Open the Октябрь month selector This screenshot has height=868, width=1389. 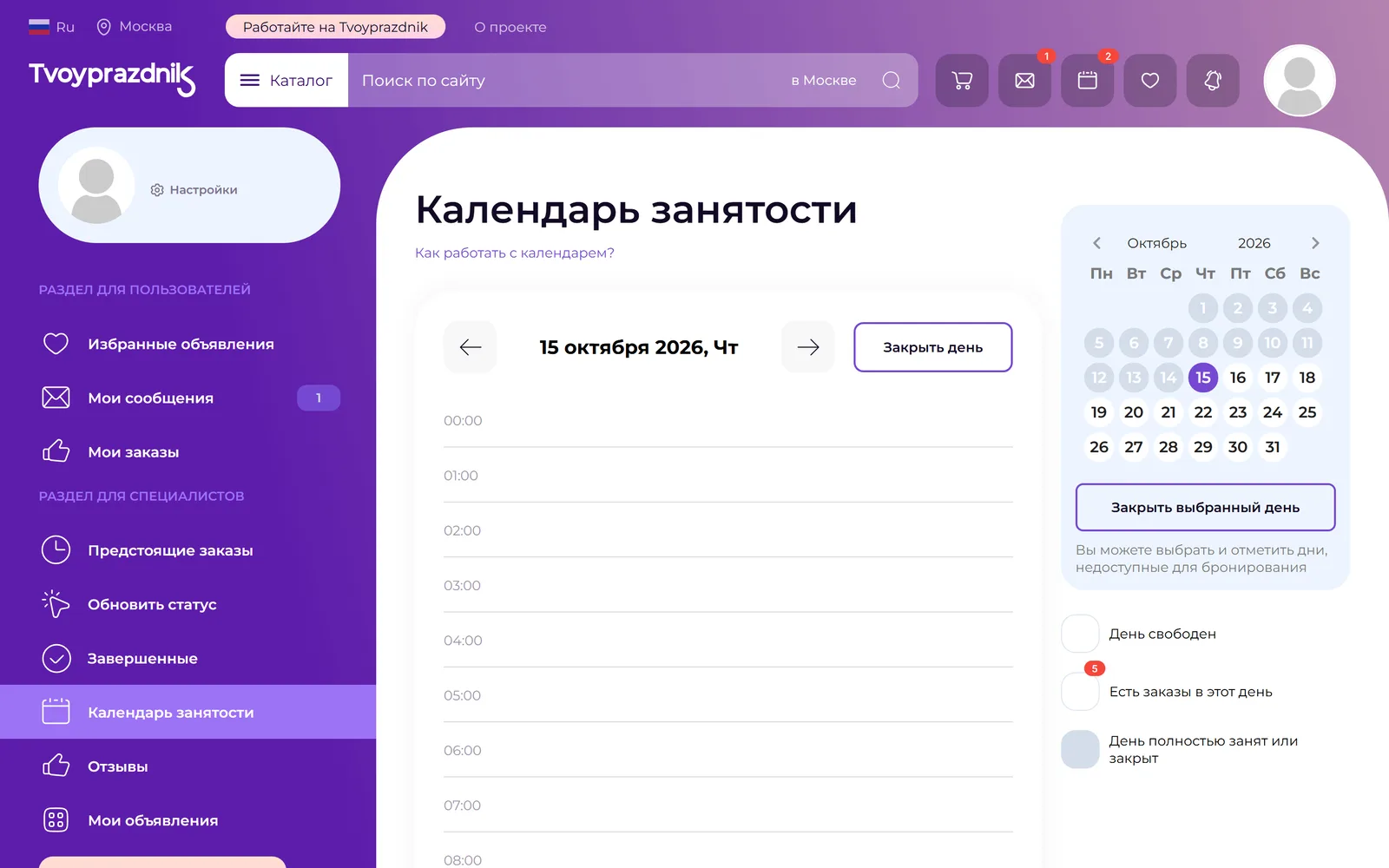click(1156, 243)
